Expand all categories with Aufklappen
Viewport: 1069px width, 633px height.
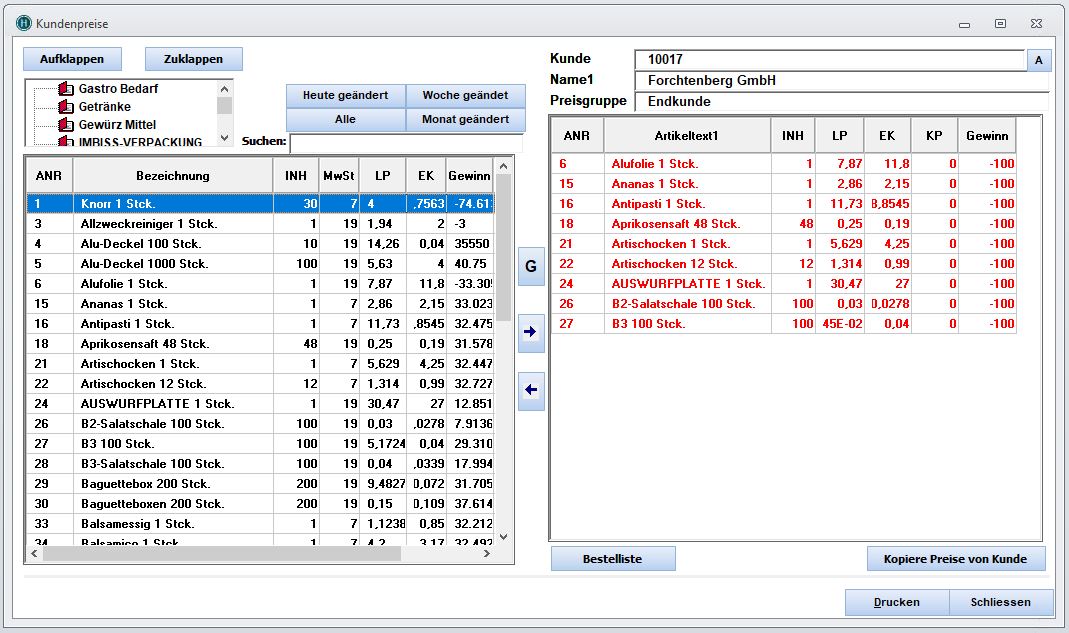[71, 59]
